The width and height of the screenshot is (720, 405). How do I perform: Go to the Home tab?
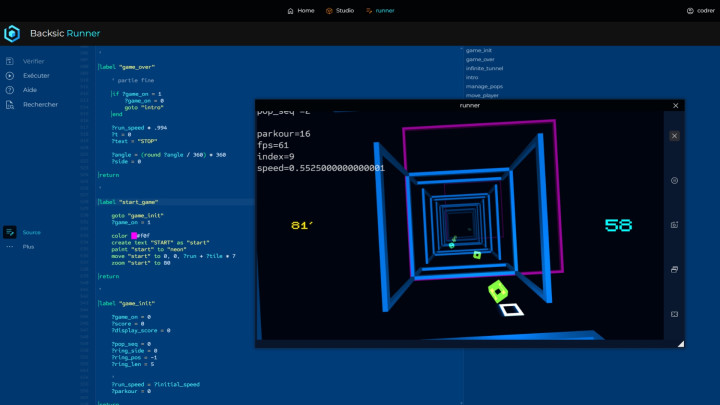[300, 10]
